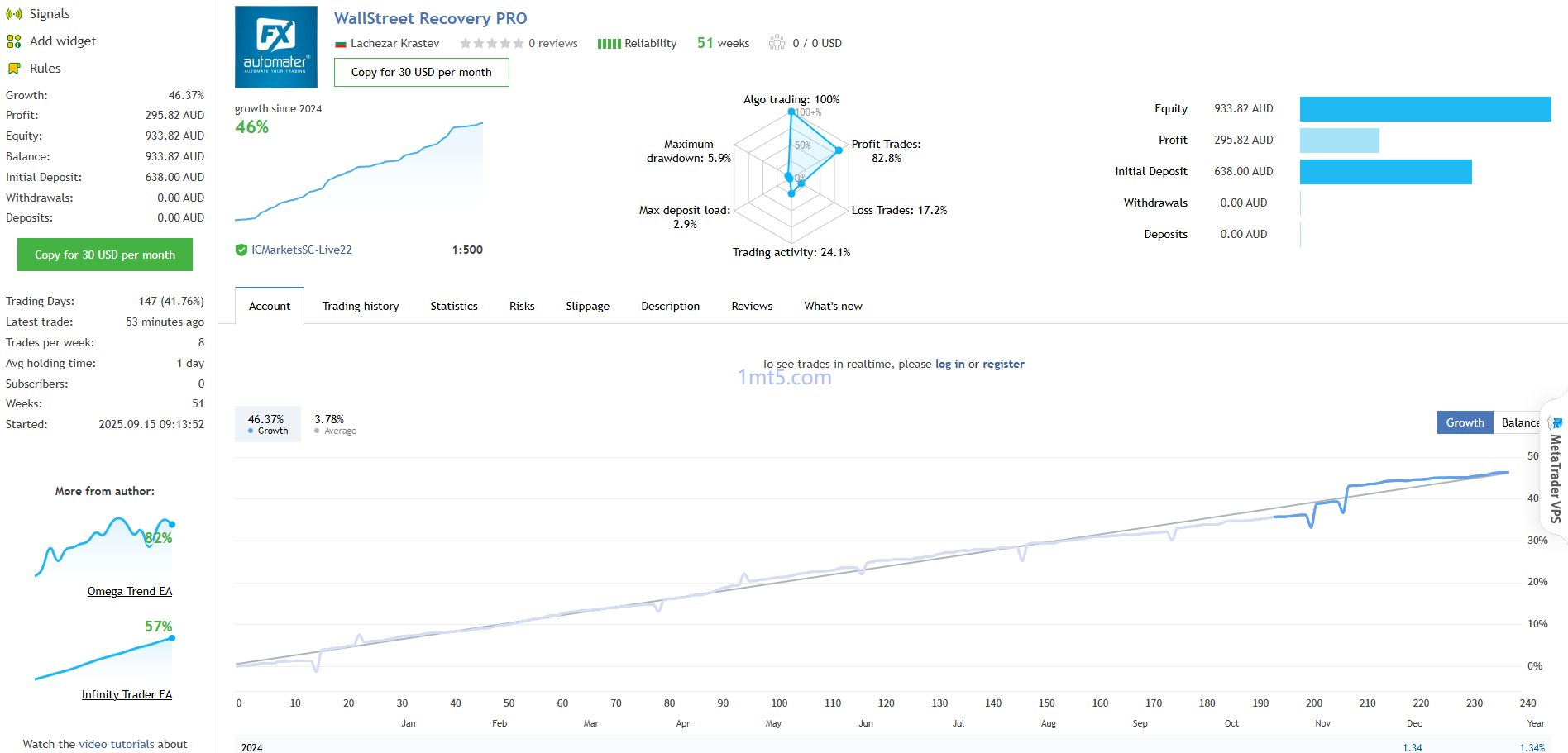Image resolution: width=1568 pixels, height=753 pixels.
Task: Click the Add widget grid icon
Action: pos(13,41)
